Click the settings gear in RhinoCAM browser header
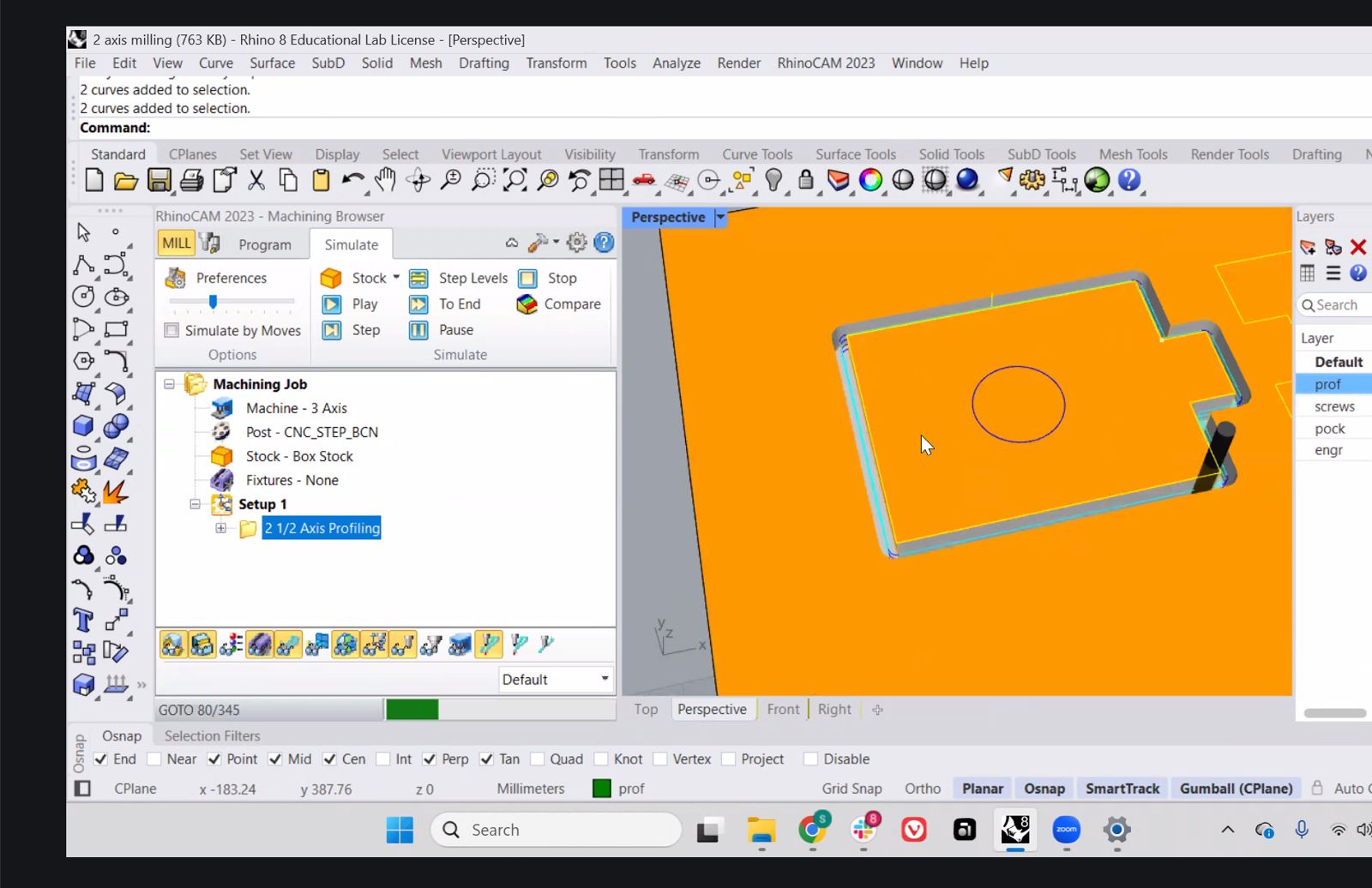1372x888 pixels. 577,243
